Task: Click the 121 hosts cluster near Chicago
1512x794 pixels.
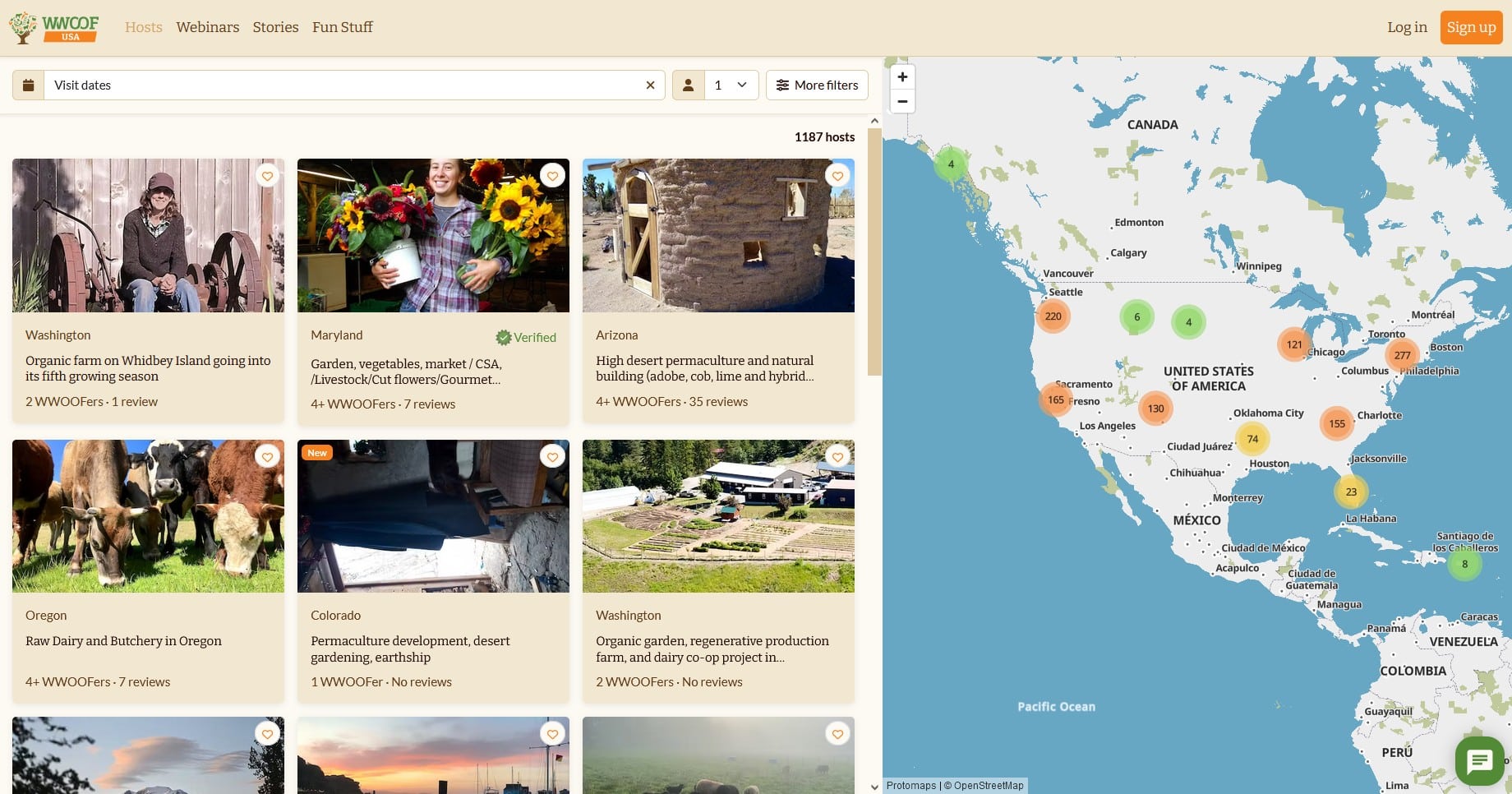Action: pyautogui.click(x=1294, y=344)
